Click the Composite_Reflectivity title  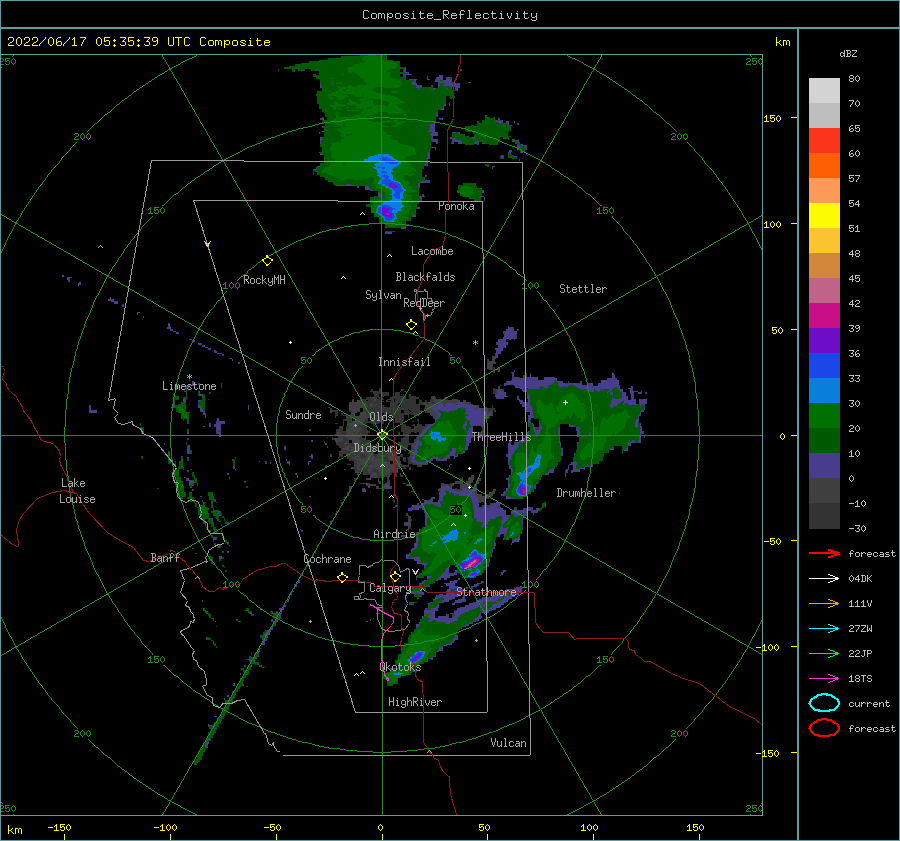point(450,15)
